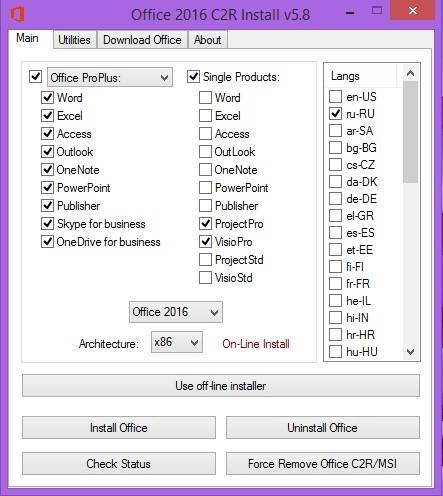Image resolution: width=443 pixels, height=496 pixels.
Task: Check the es-ES language
Action: coord(335,232)
